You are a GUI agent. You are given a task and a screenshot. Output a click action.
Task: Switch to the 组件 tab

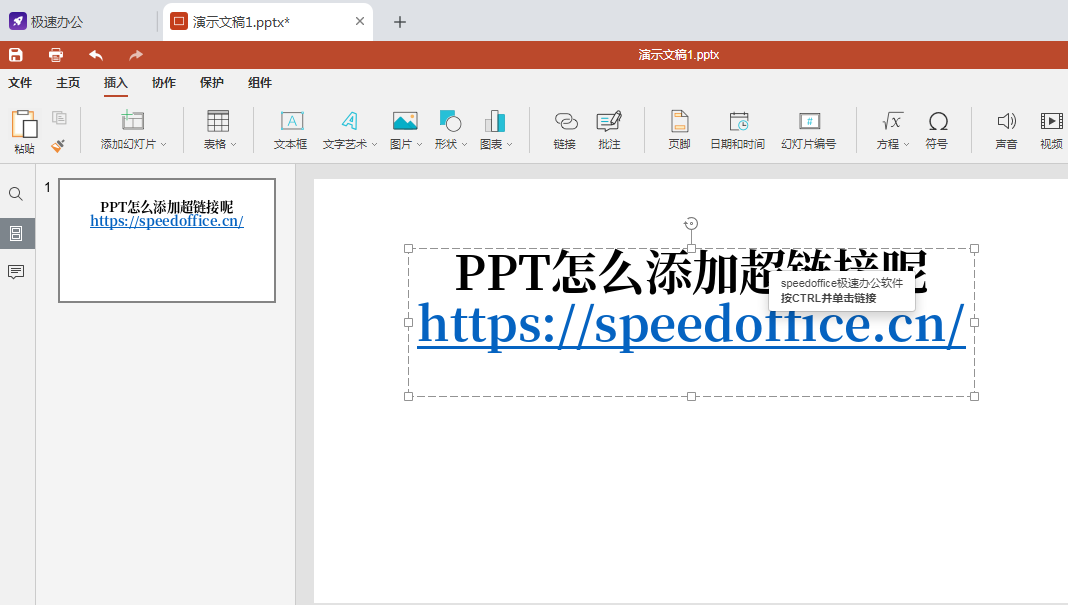tap(260, 83)
